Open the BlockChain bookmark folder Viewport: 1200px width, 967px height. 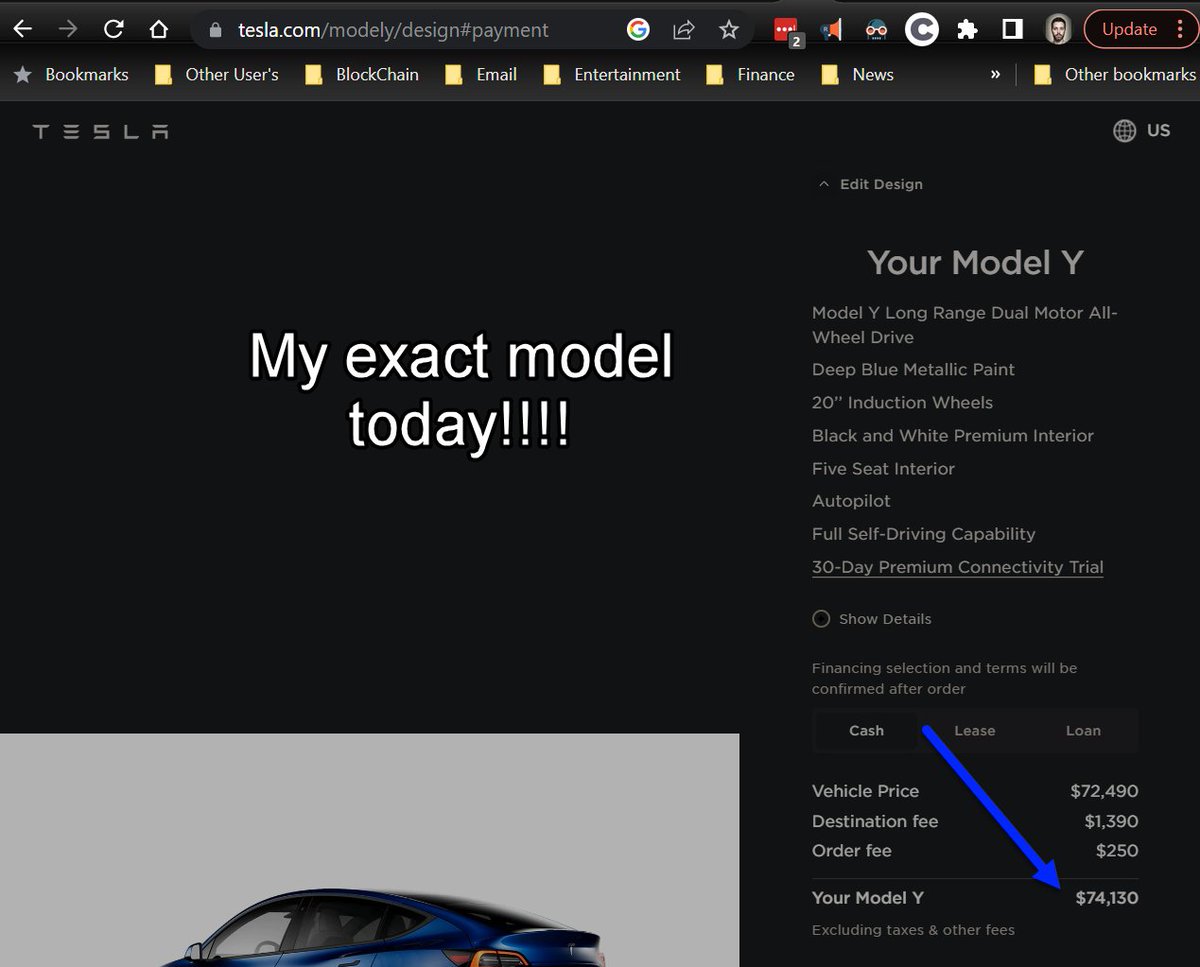pyautogui.click(x=361, y=74)
